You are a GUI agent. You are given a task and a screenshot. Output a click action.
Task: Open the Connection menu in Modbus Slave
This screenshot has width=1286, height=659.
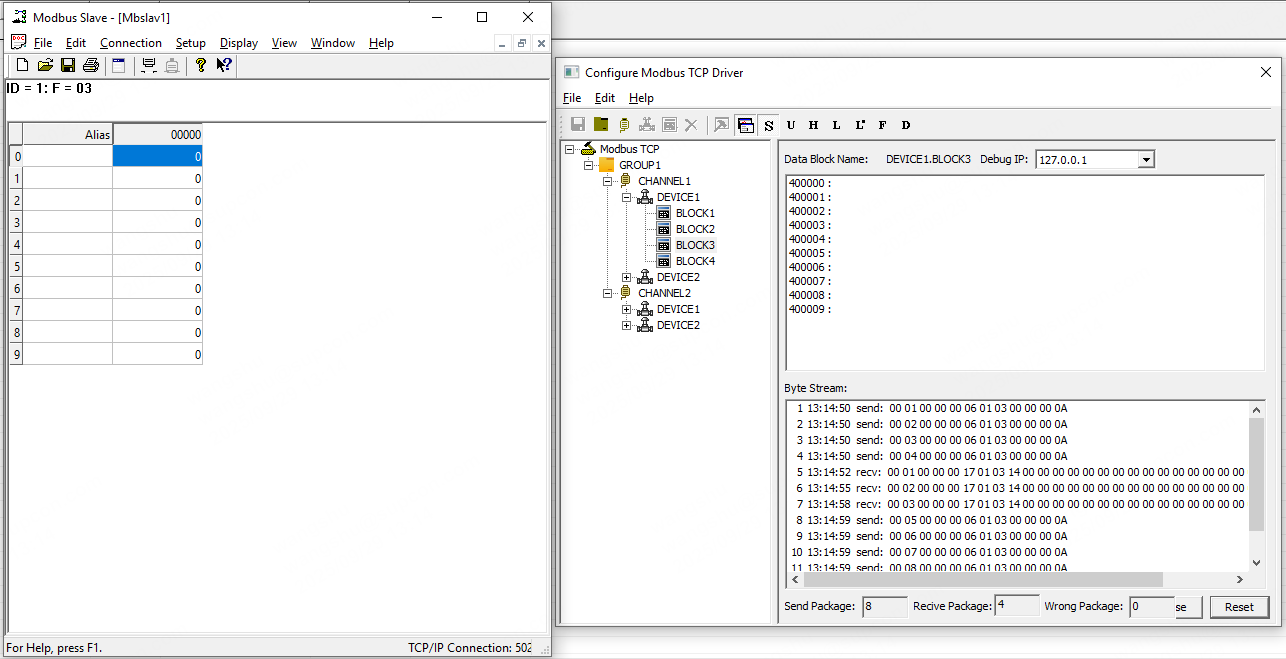[x=130, y=43]
